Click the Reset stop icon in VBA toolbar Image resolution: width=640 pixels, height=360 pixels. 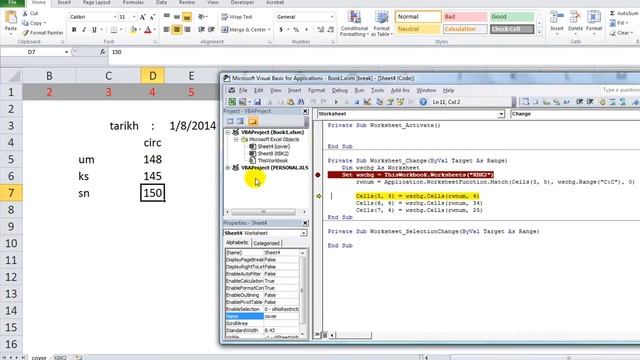[x=356, y=102]
